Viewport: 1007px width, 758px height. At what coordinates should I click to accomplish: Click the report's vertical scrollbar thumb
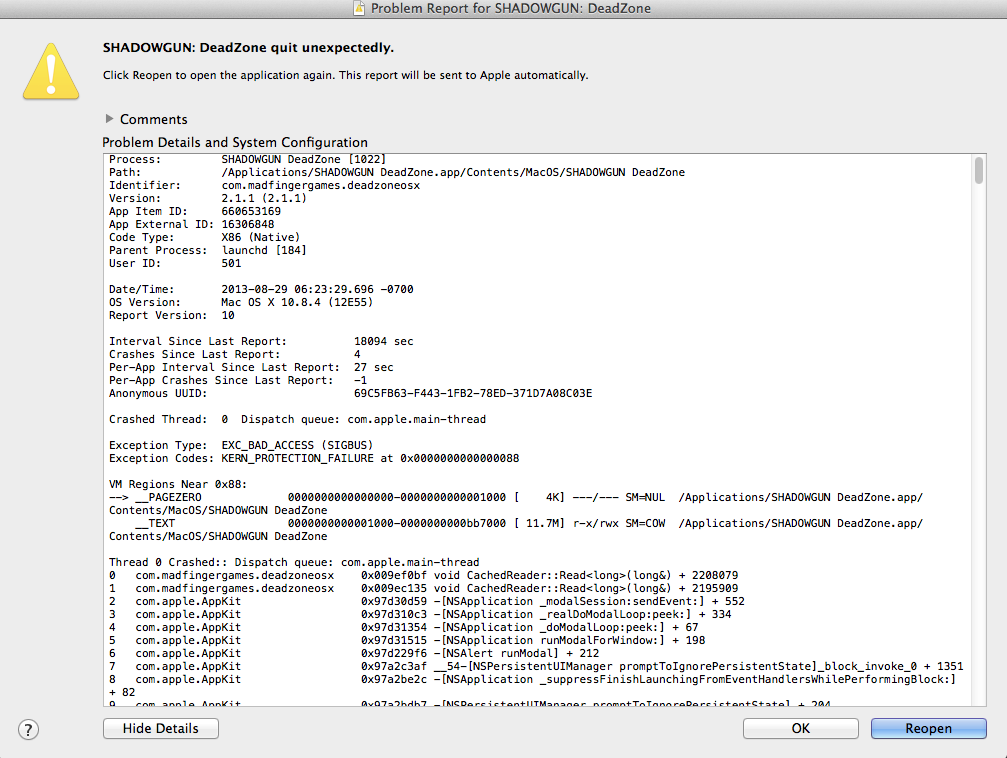tap(979, 170)
